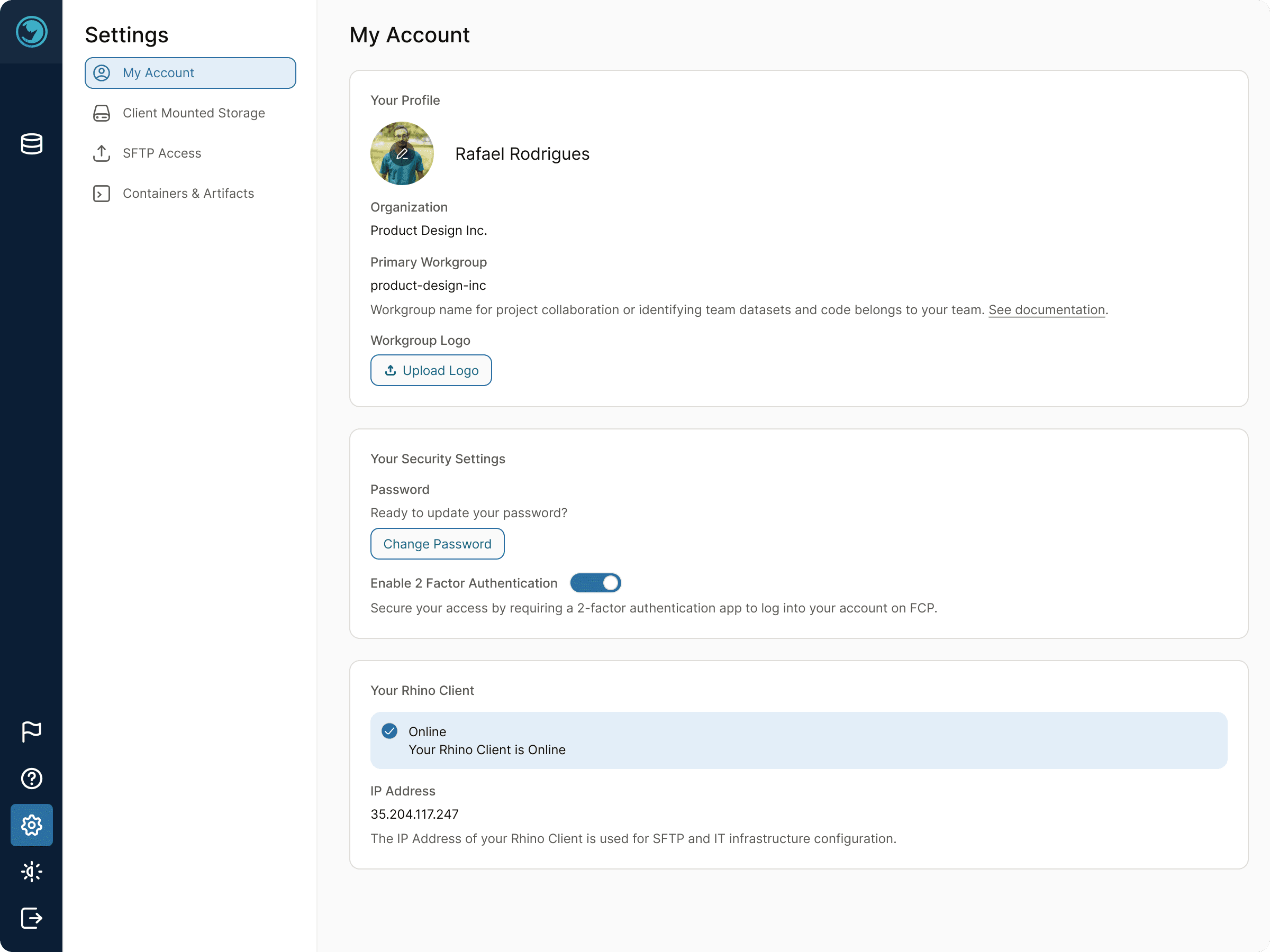Viewport: 1270px width, 952px height.
Task: Open My Account in the settings menu
Action: [x=190, y=73]
